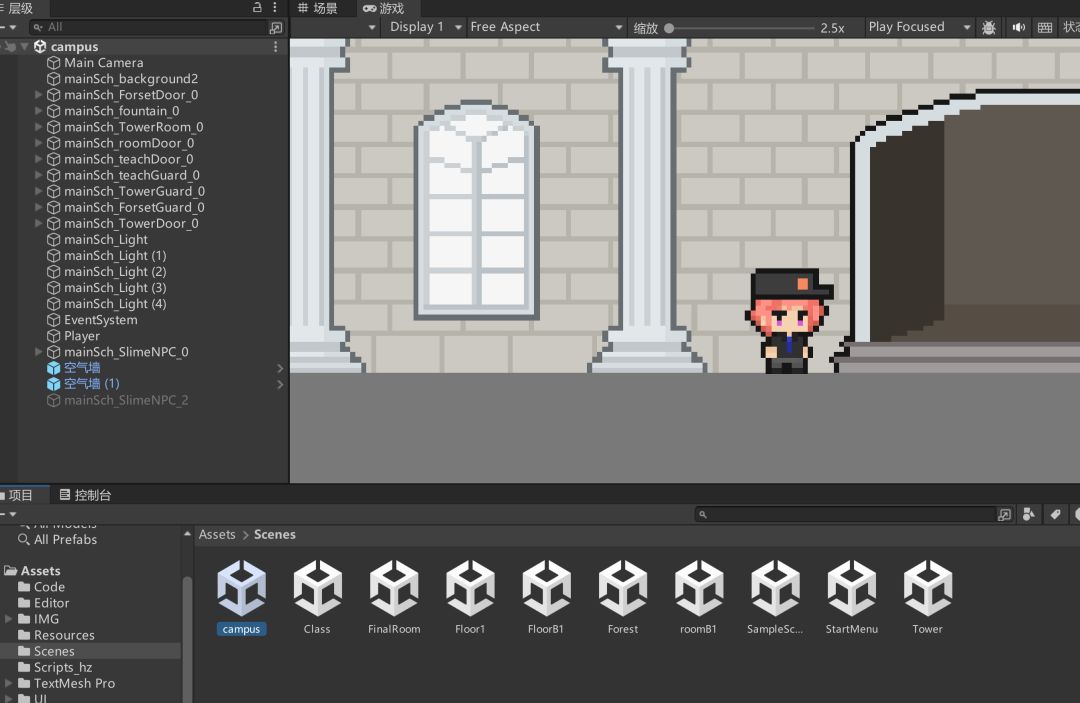Expand the IMG folder in Assets
The image size is (1080, 703).
[8, 619]
